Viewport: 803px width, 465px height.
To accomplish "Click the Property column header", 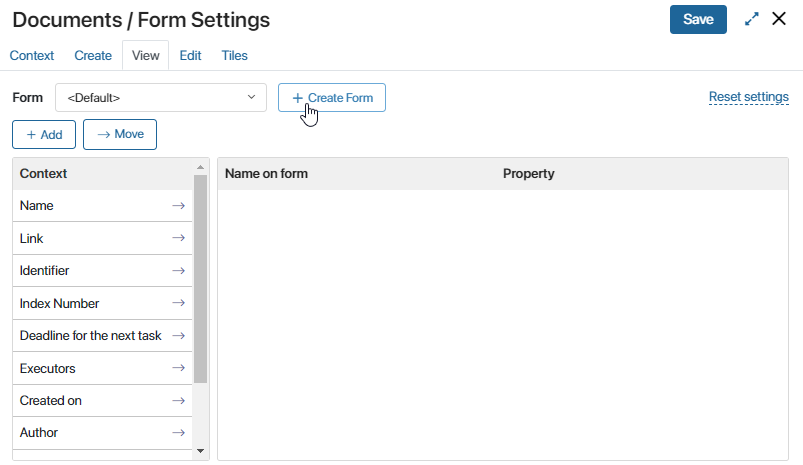I will tap(529, 174).
